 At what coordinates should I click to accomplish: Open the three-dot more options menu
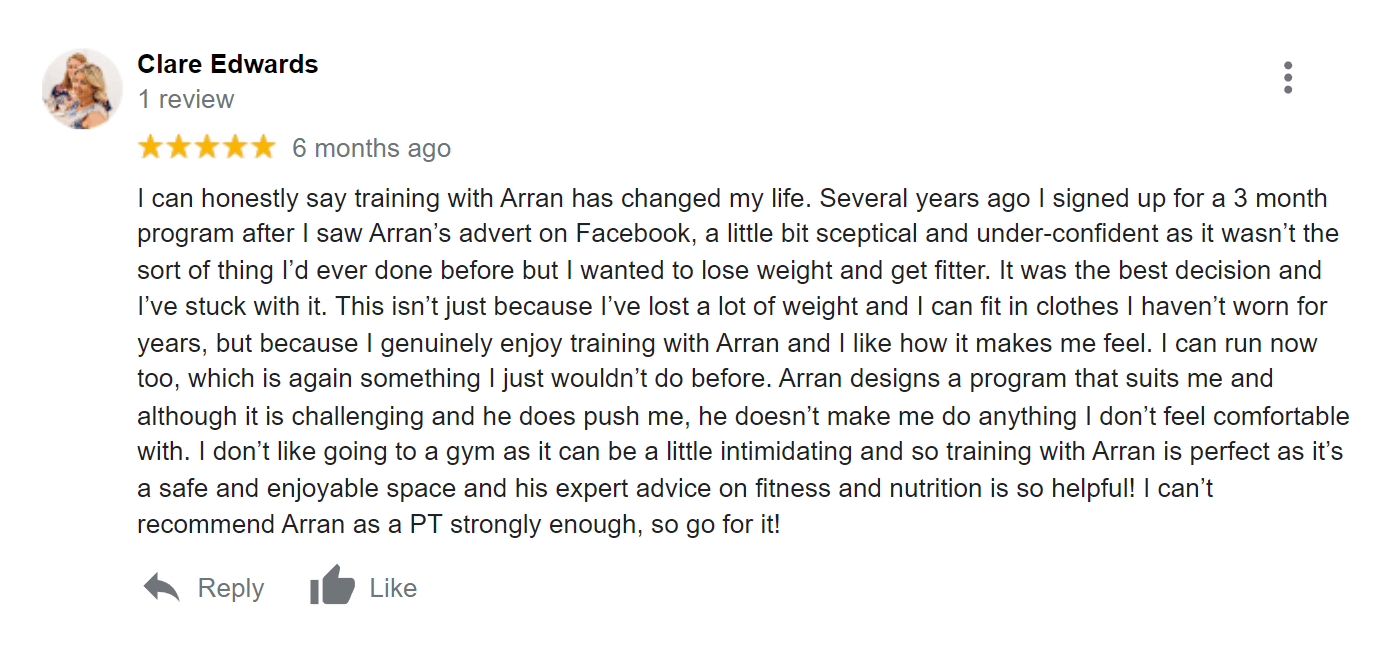pos(1288,78)
